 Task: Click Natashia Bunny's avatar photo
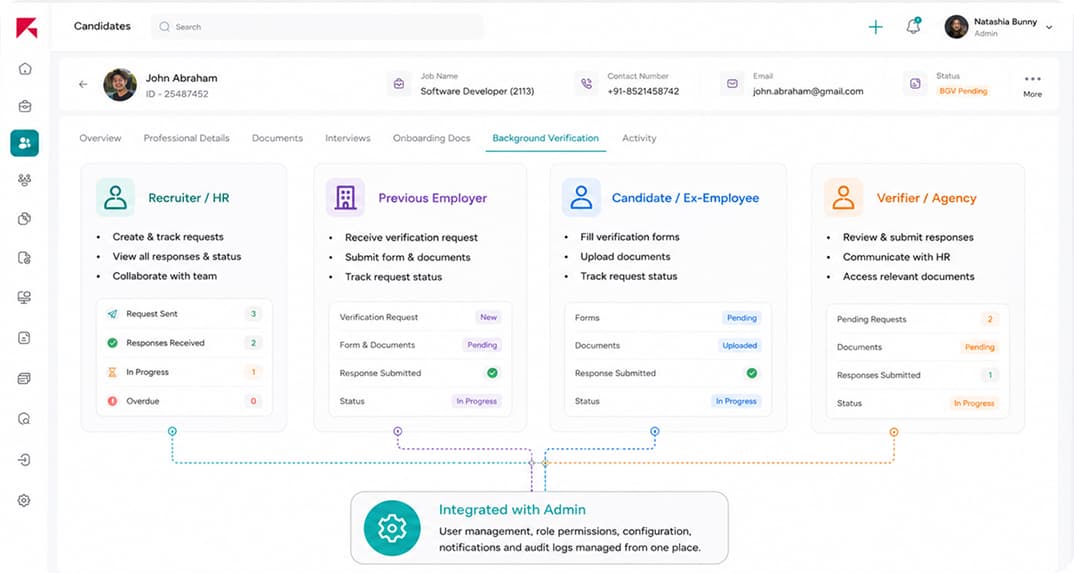pyautogui.click(x=956, y=27)
